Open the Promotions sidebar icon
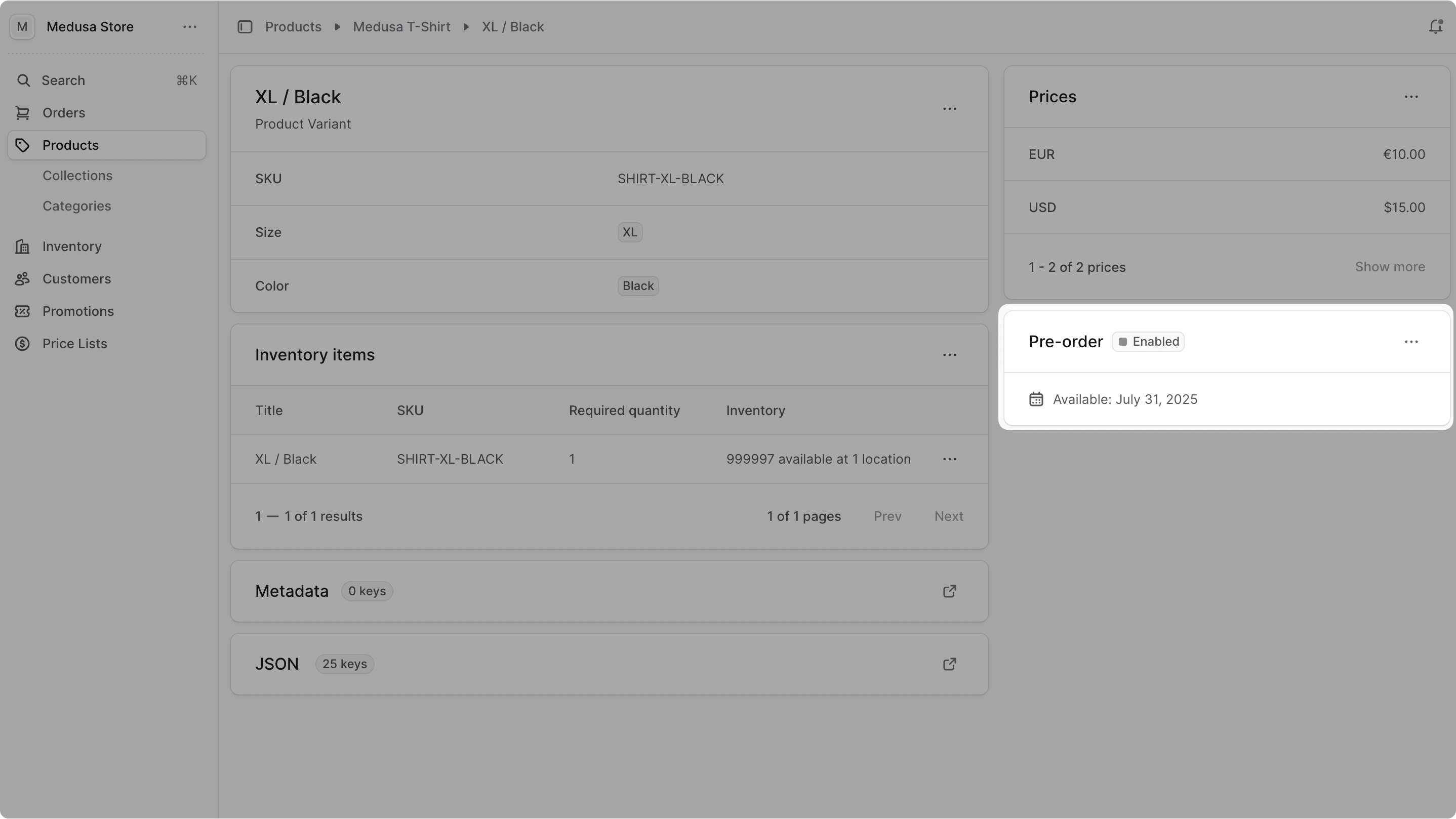 pos(23,311)
